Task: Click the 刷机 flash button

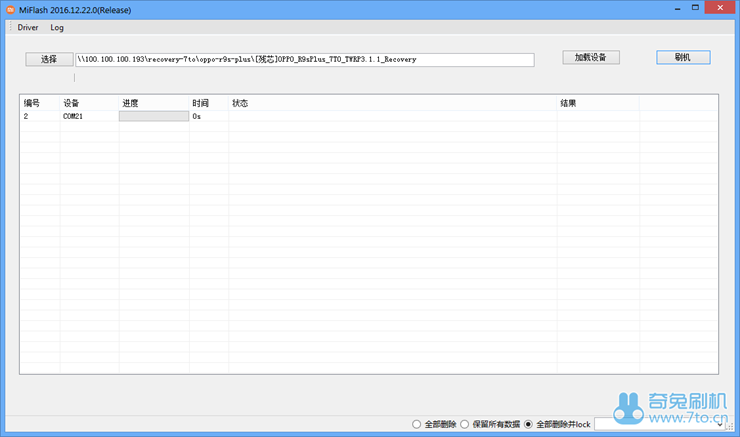Action: [x=683, y=58]
